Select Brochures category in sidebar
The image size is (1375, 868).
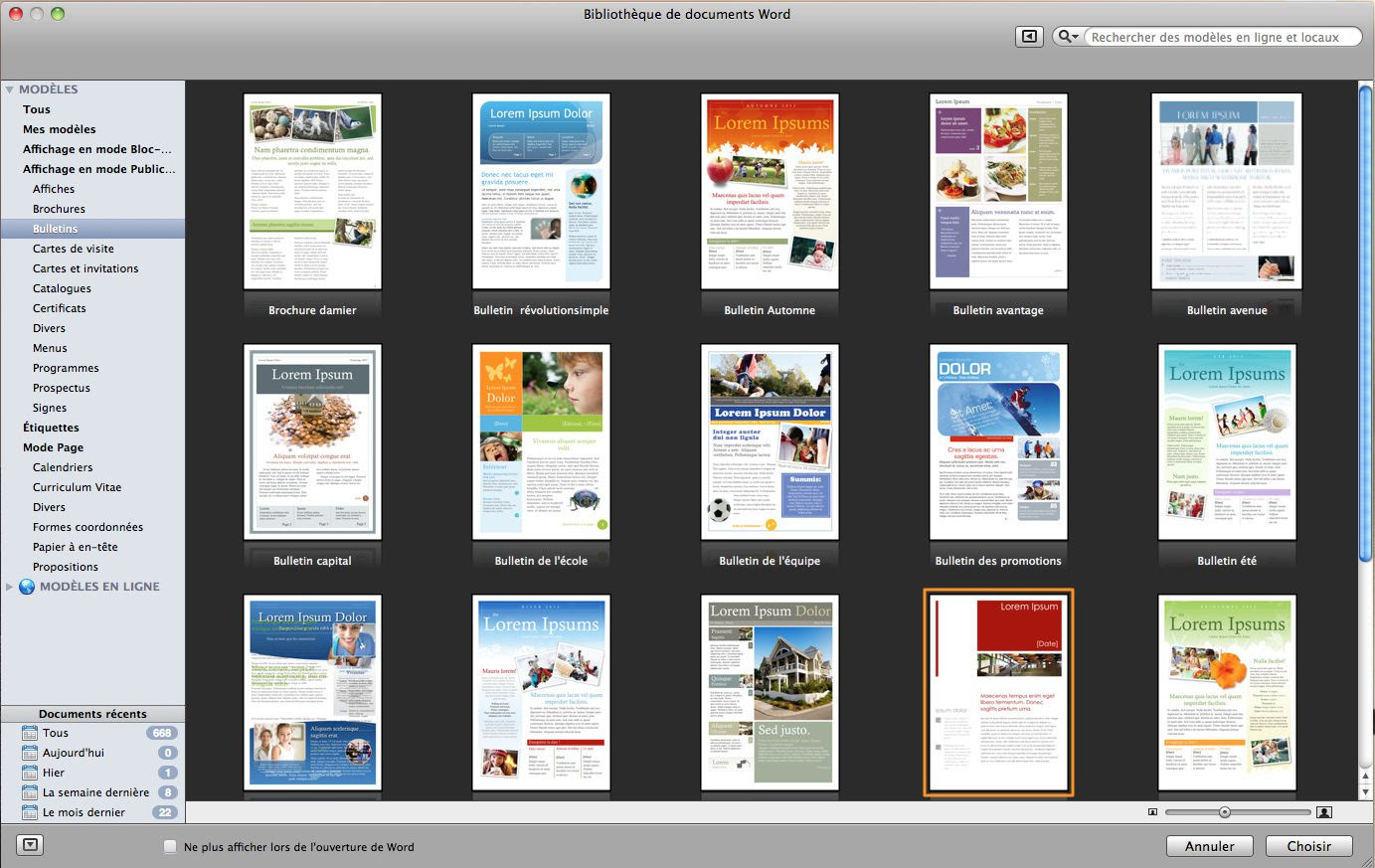59,209
